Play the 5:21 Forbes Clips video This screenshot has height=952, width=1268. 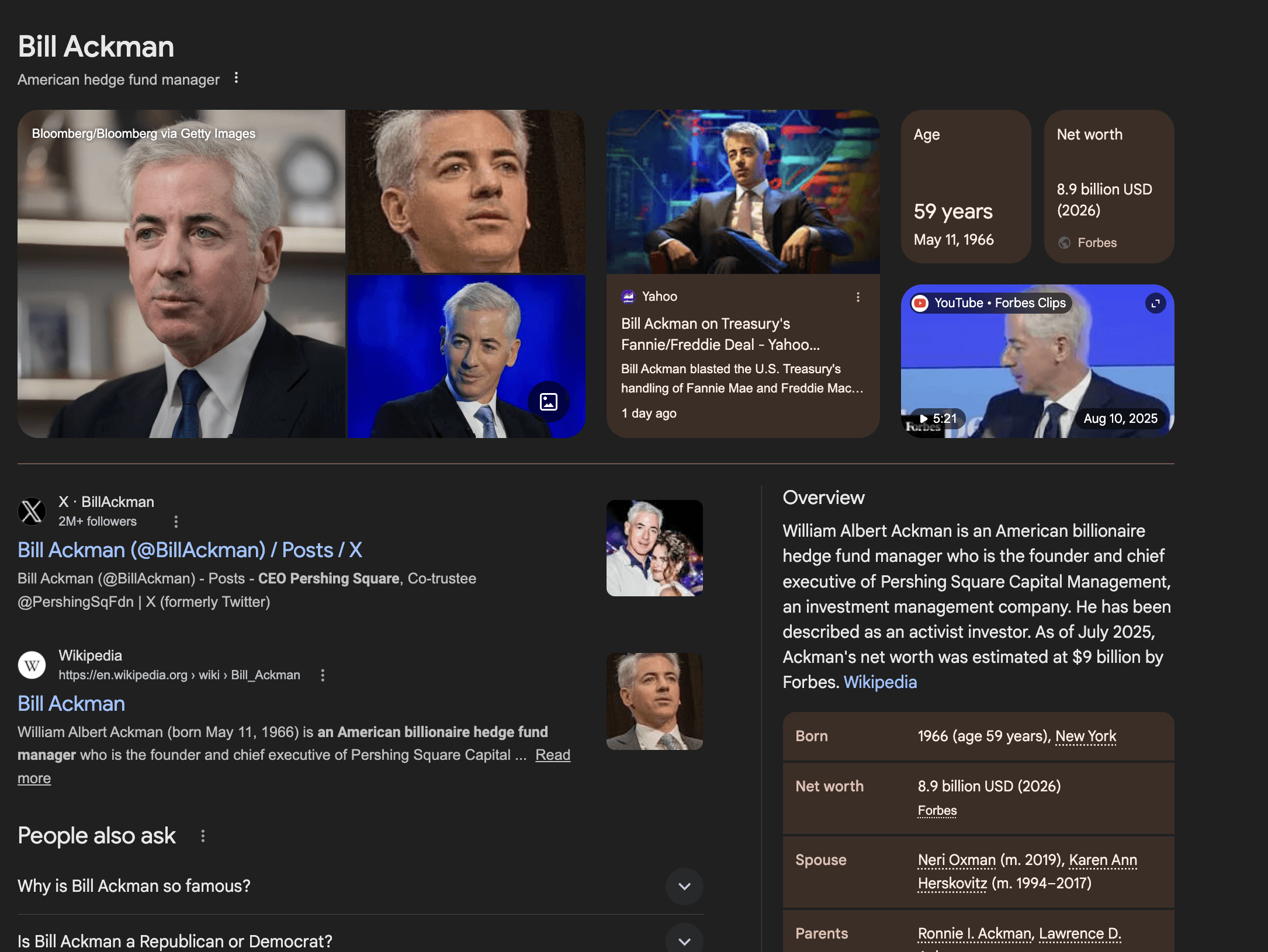(x=937, y=419)
